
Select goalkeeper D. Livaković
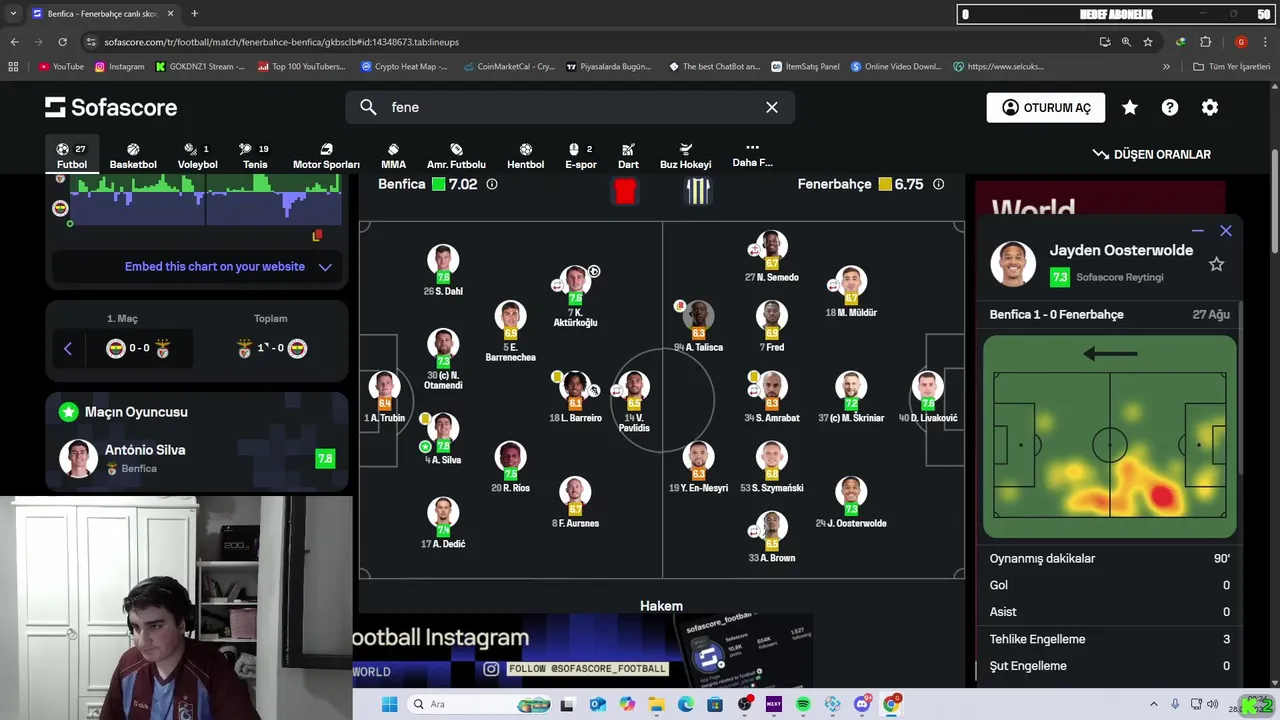click(928, 397)
